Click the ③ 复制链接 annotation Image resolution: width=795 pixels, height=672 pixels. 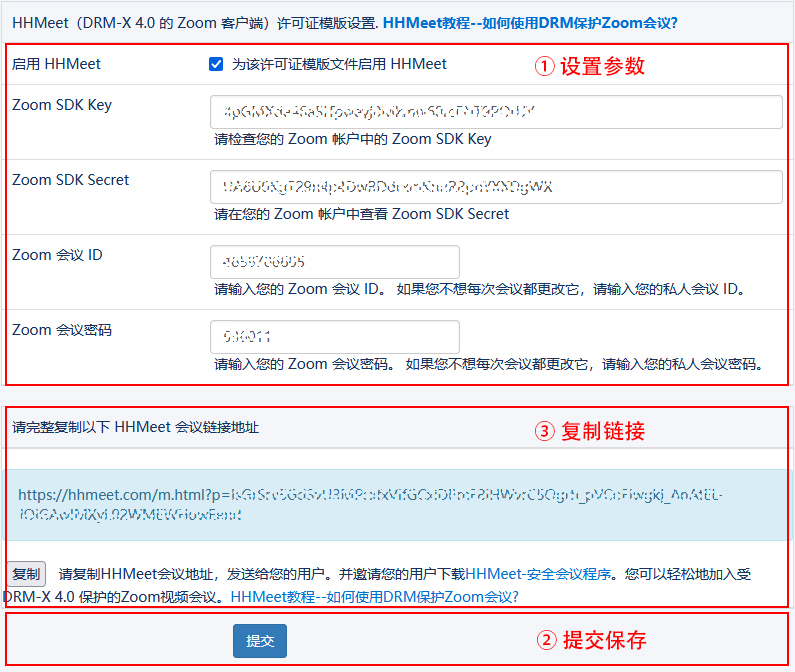[590, 431]
